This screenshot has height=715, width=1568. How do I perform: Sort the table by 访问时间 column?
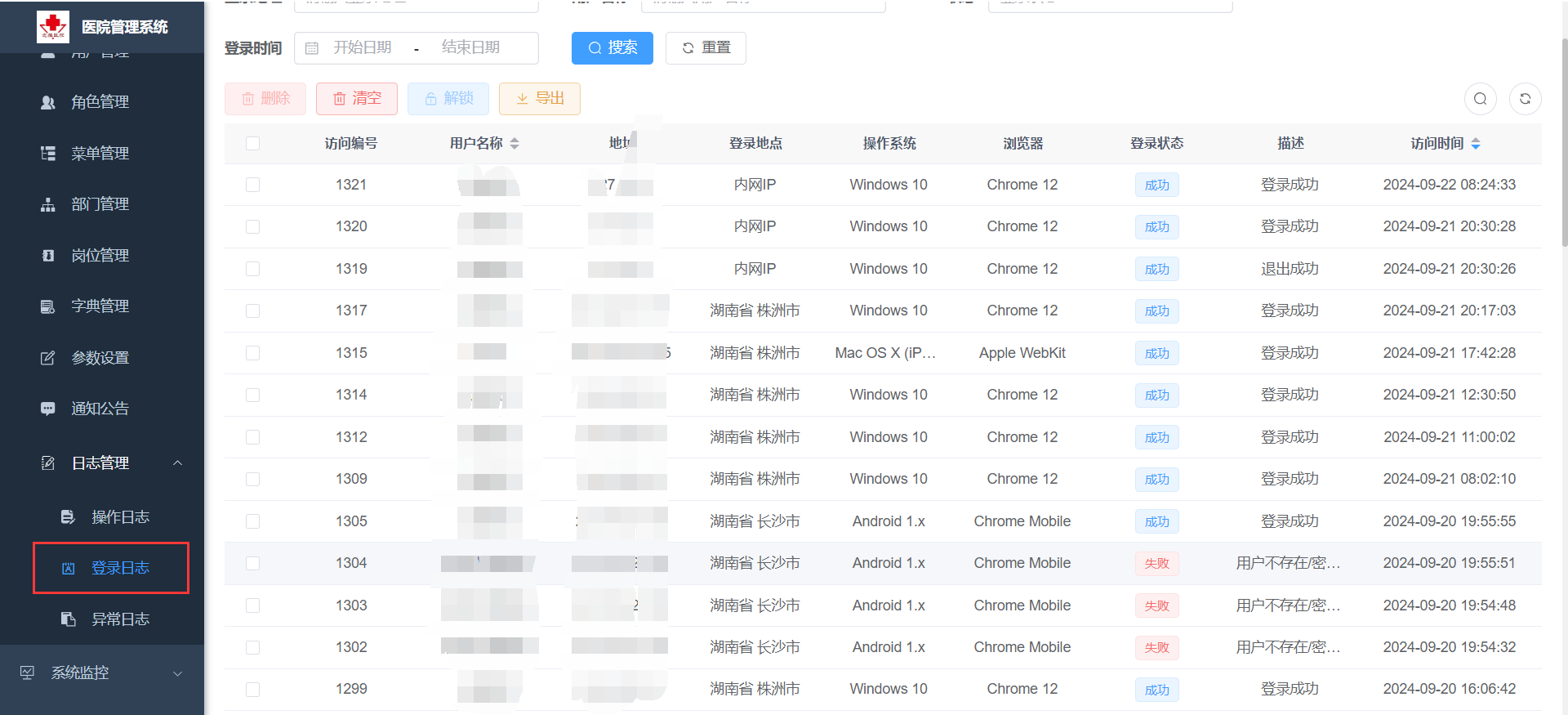pos(1475,144)
